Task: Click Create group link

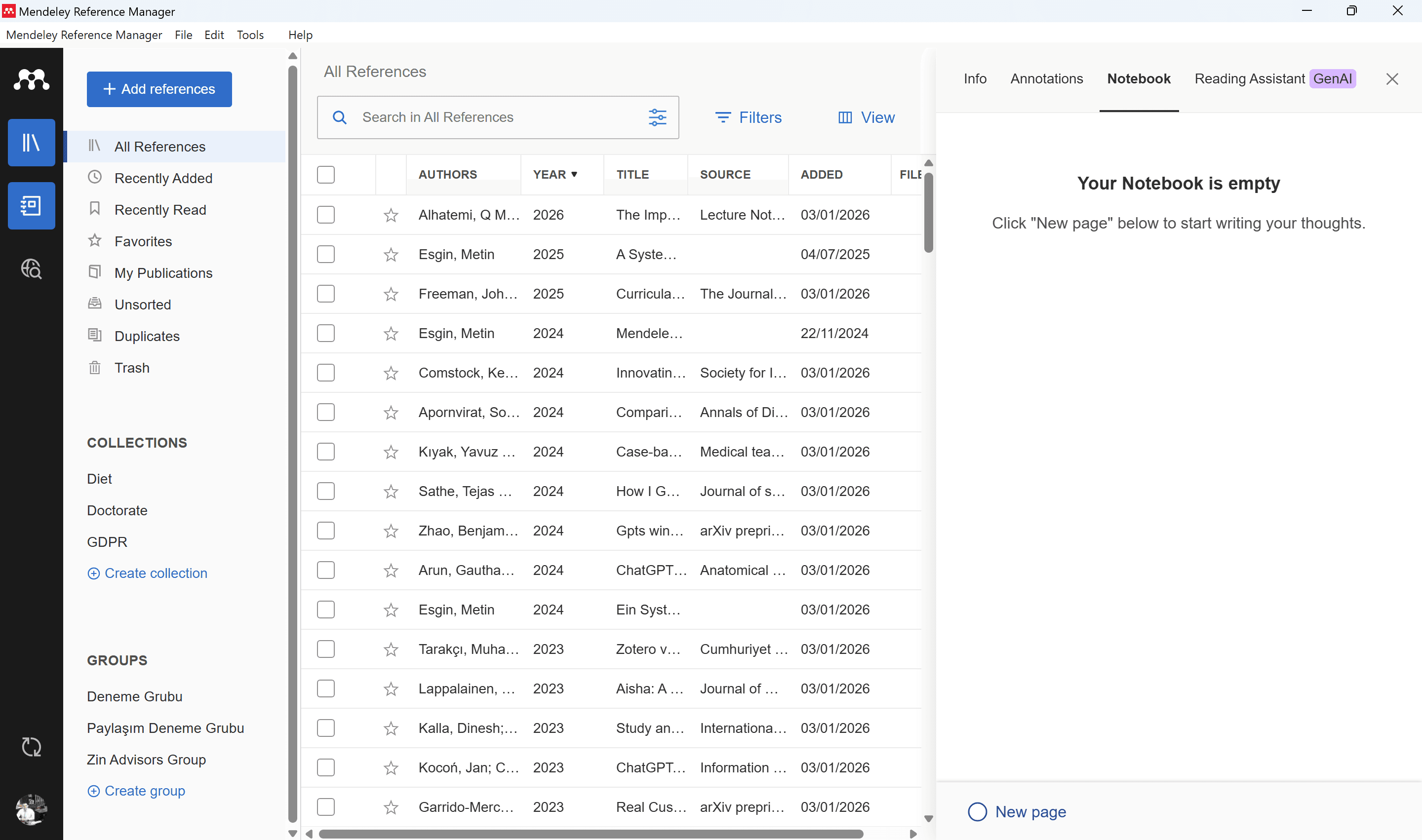Action: [136, 791]
